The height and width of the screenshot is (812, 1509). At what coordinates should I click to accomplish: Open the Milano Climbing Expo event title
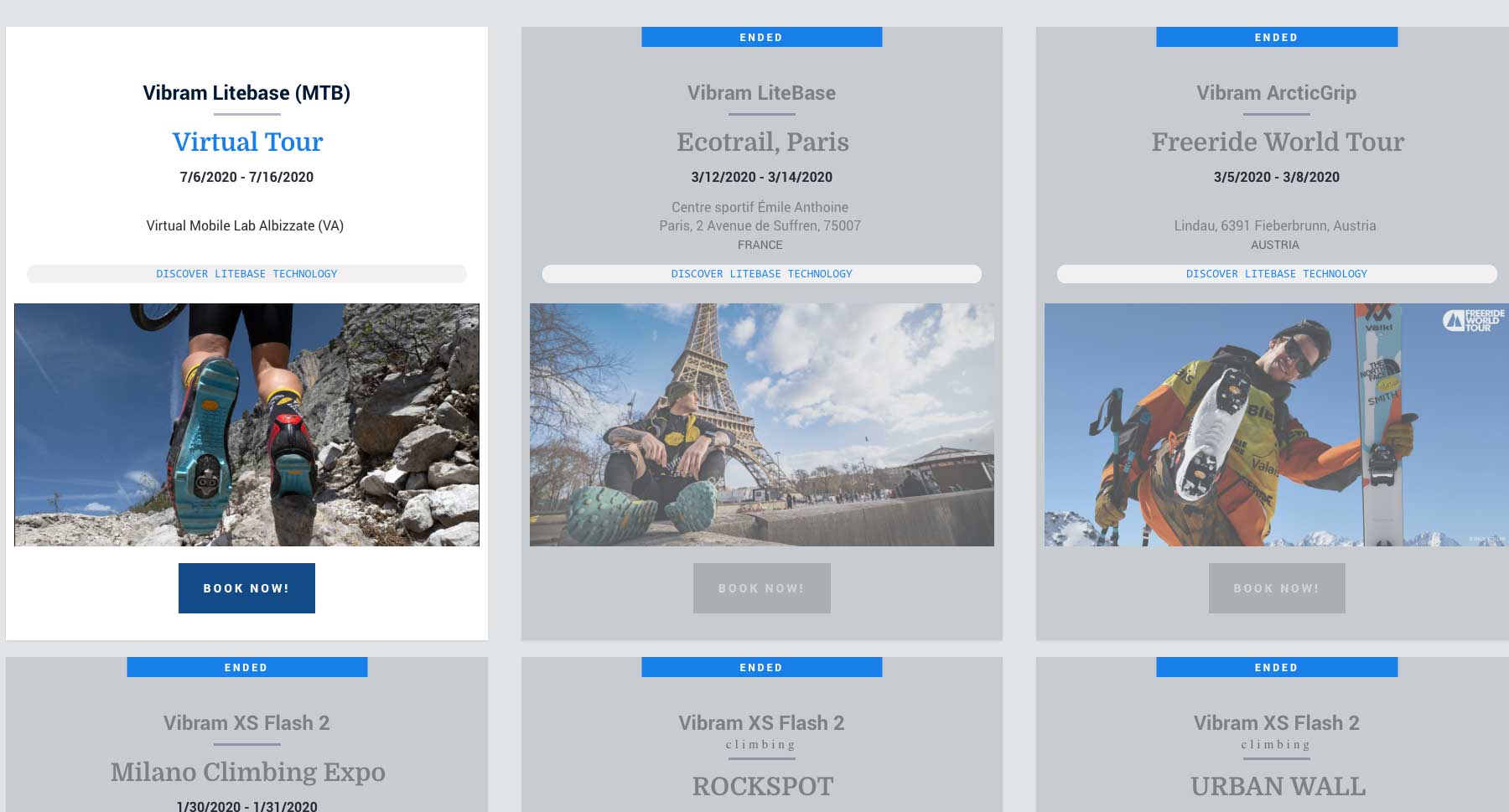point(247,772)
